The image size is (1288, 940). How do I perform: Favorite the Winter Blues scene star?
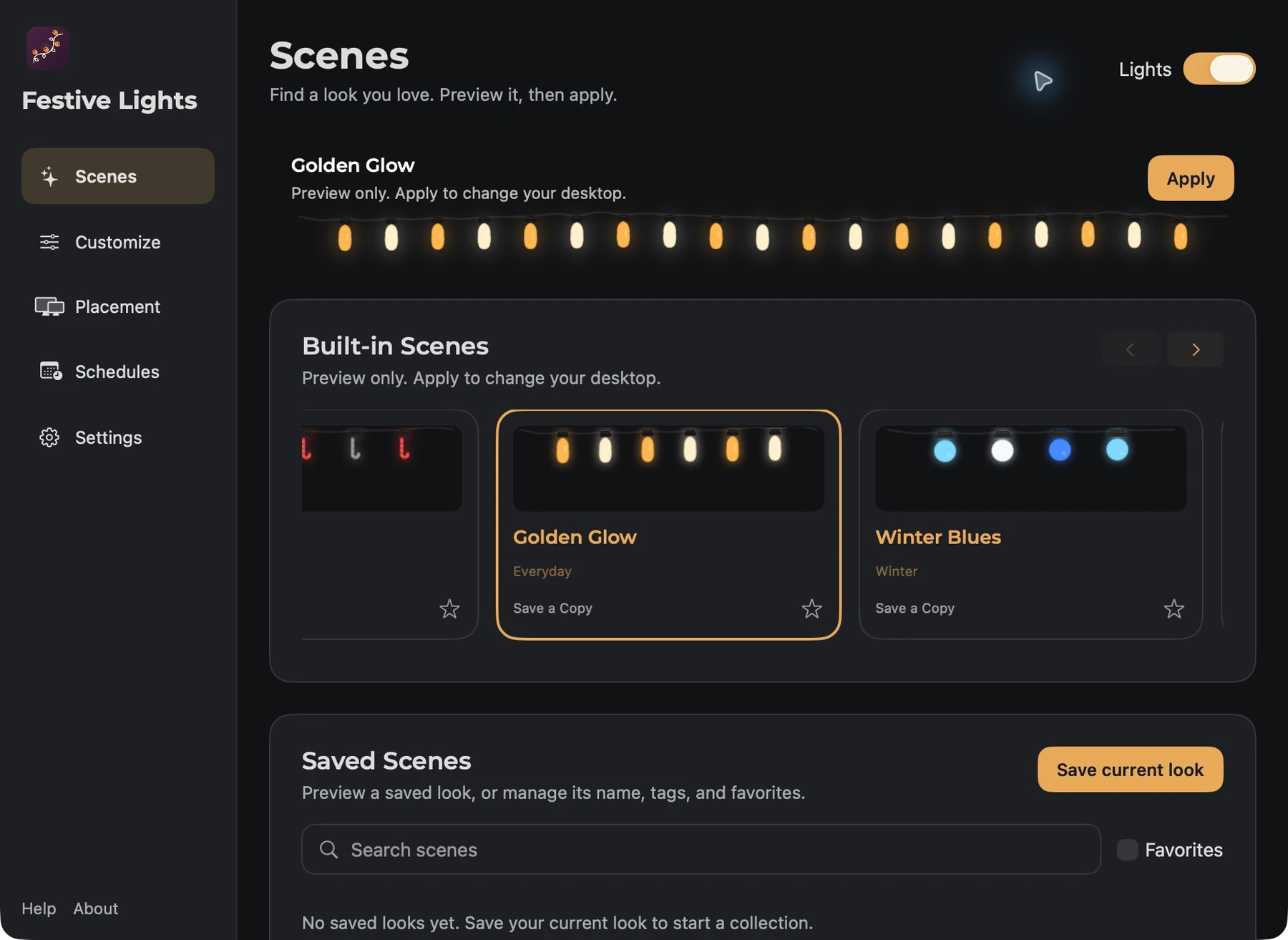click(x=1174, y=609)
